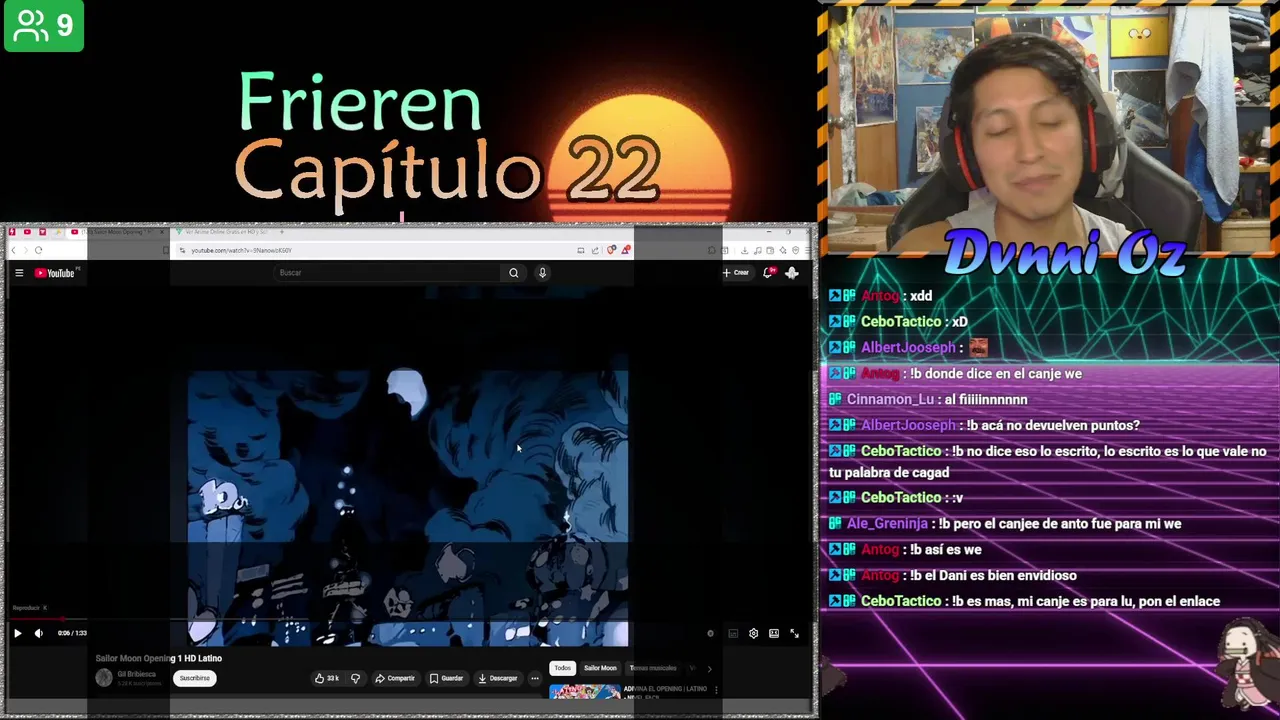Click the Buscar search field
1280x720 pixels.
click(388, 273)
